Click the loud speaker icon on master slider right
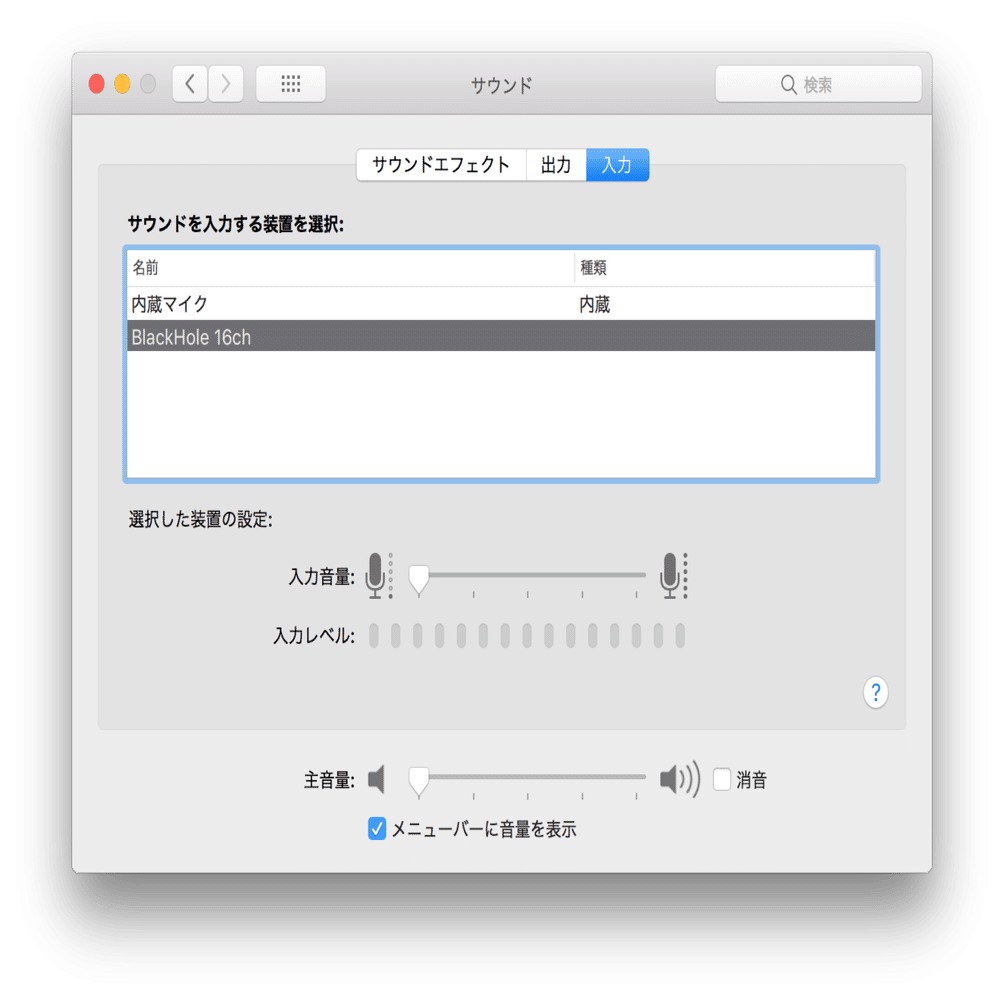This screenshot has height=1004, width=1004. (x=678, y=778)
